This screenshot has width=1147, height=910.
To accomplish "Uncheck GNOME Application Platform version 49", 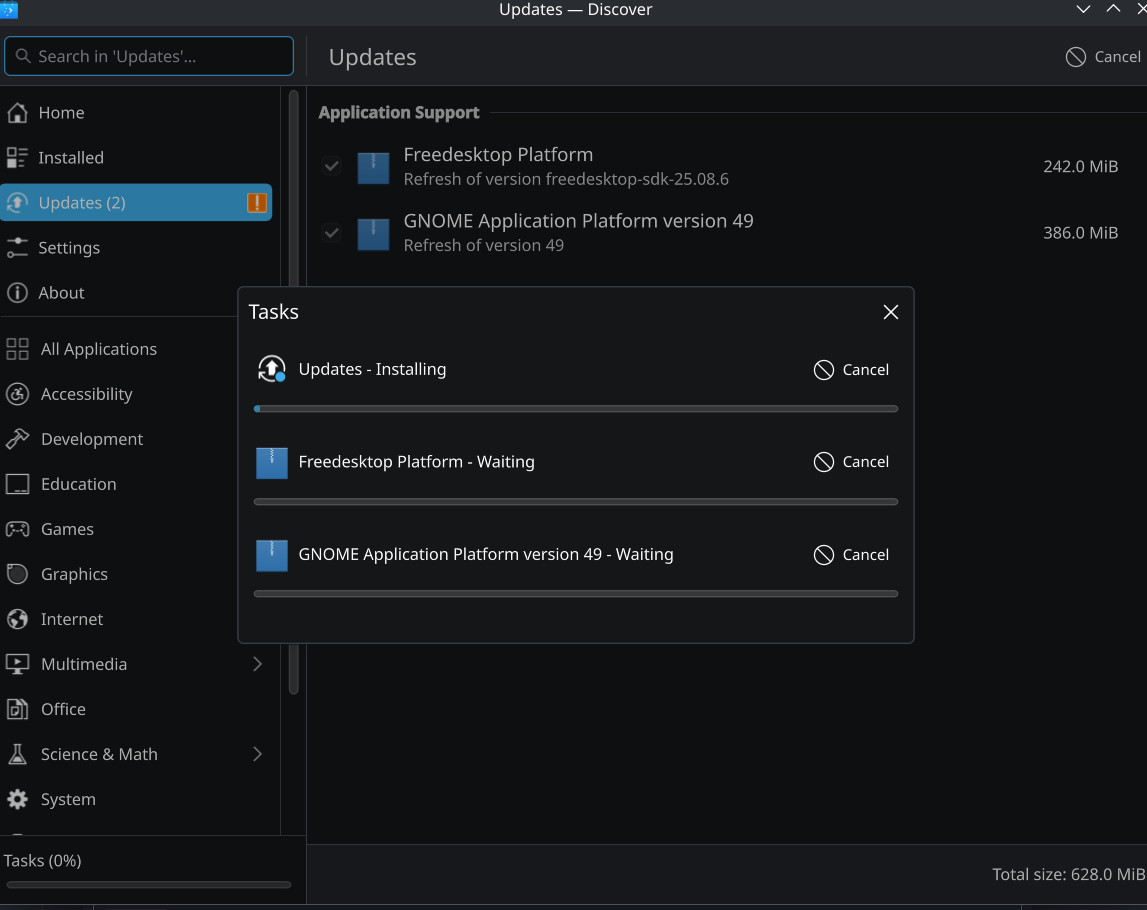I will tap(332, 233).
